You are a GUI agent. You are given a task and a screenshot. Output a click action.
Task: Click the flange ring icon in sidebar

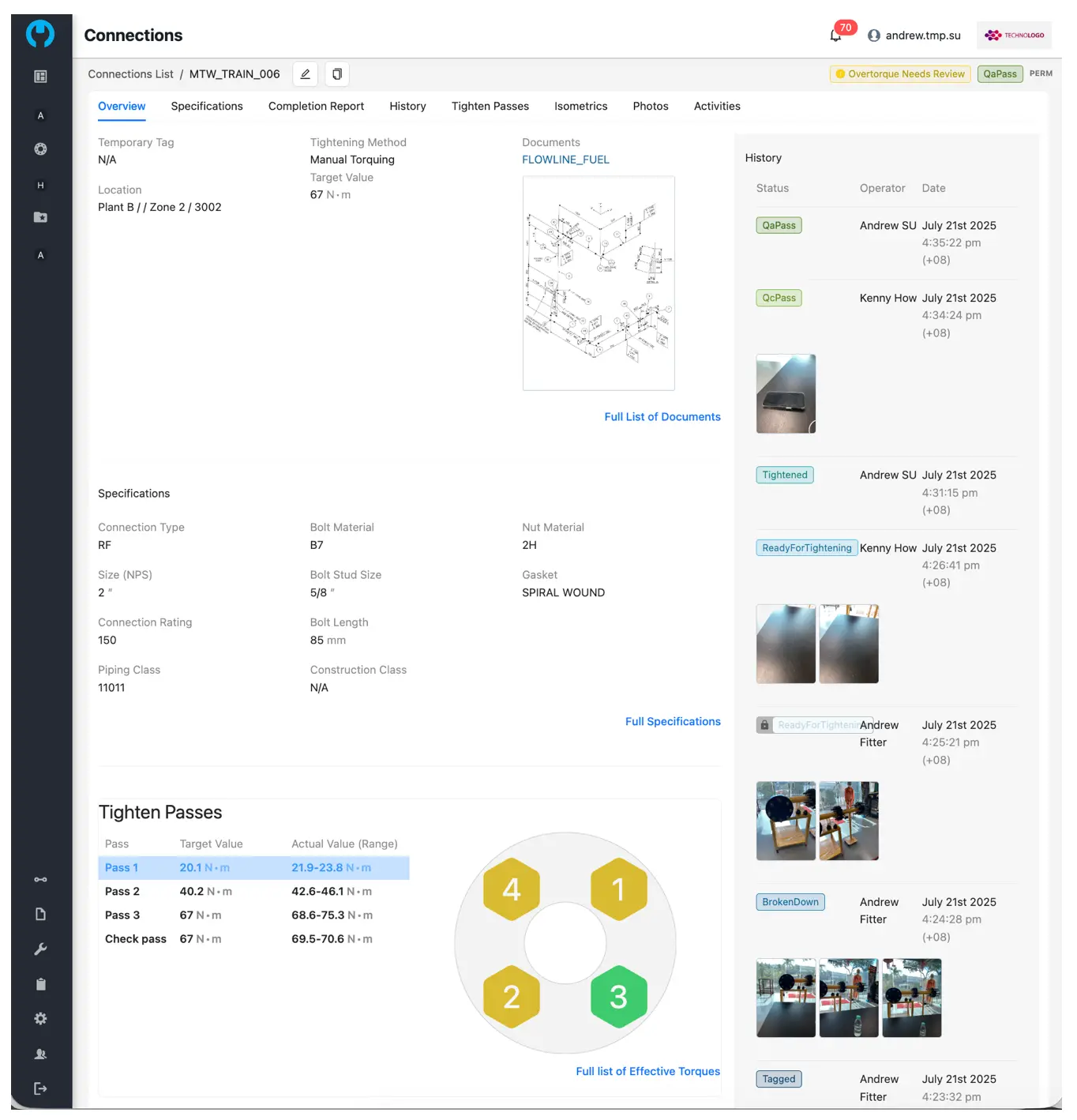click(x=40, y=149)
